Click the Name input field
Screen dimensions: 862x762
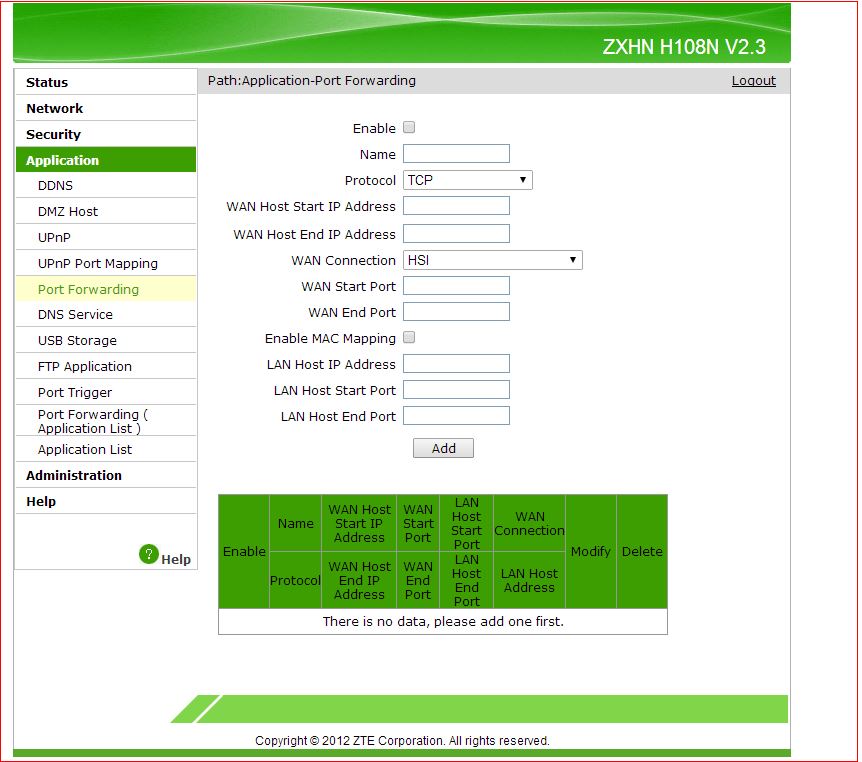(456, 153)
